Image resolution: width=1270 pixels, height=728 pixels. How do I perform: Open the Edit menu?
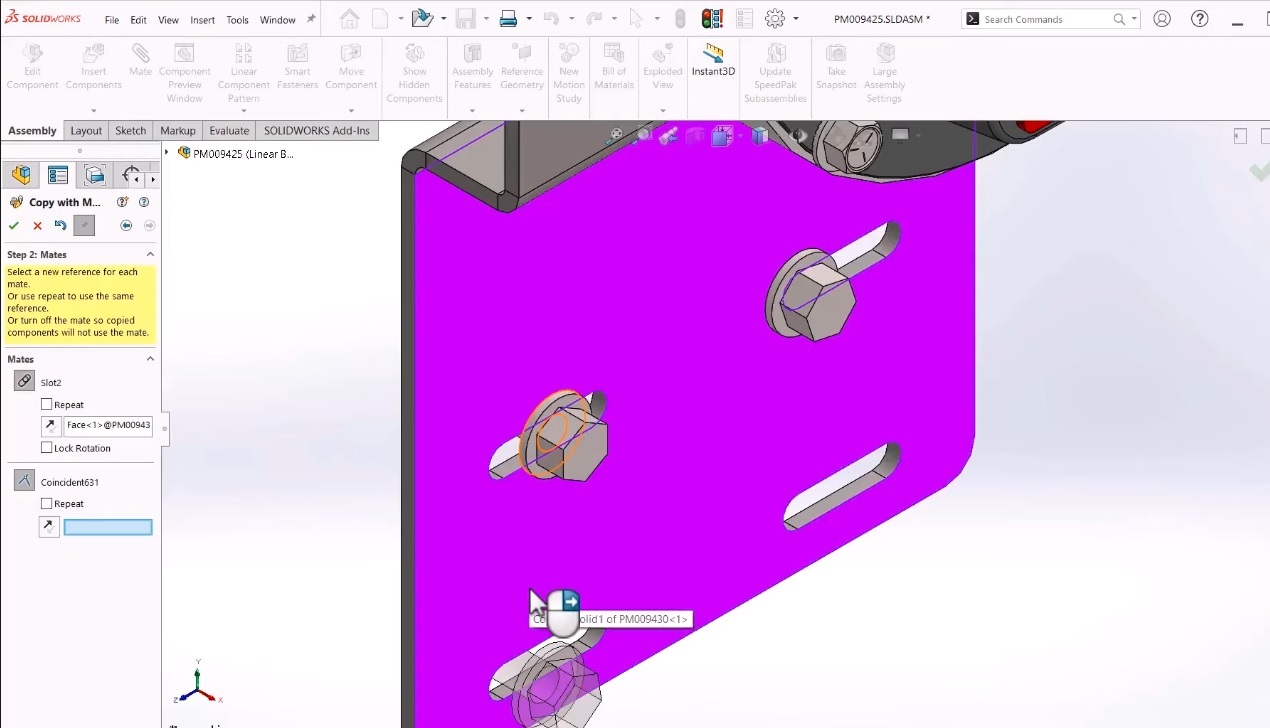pos(138,20)
